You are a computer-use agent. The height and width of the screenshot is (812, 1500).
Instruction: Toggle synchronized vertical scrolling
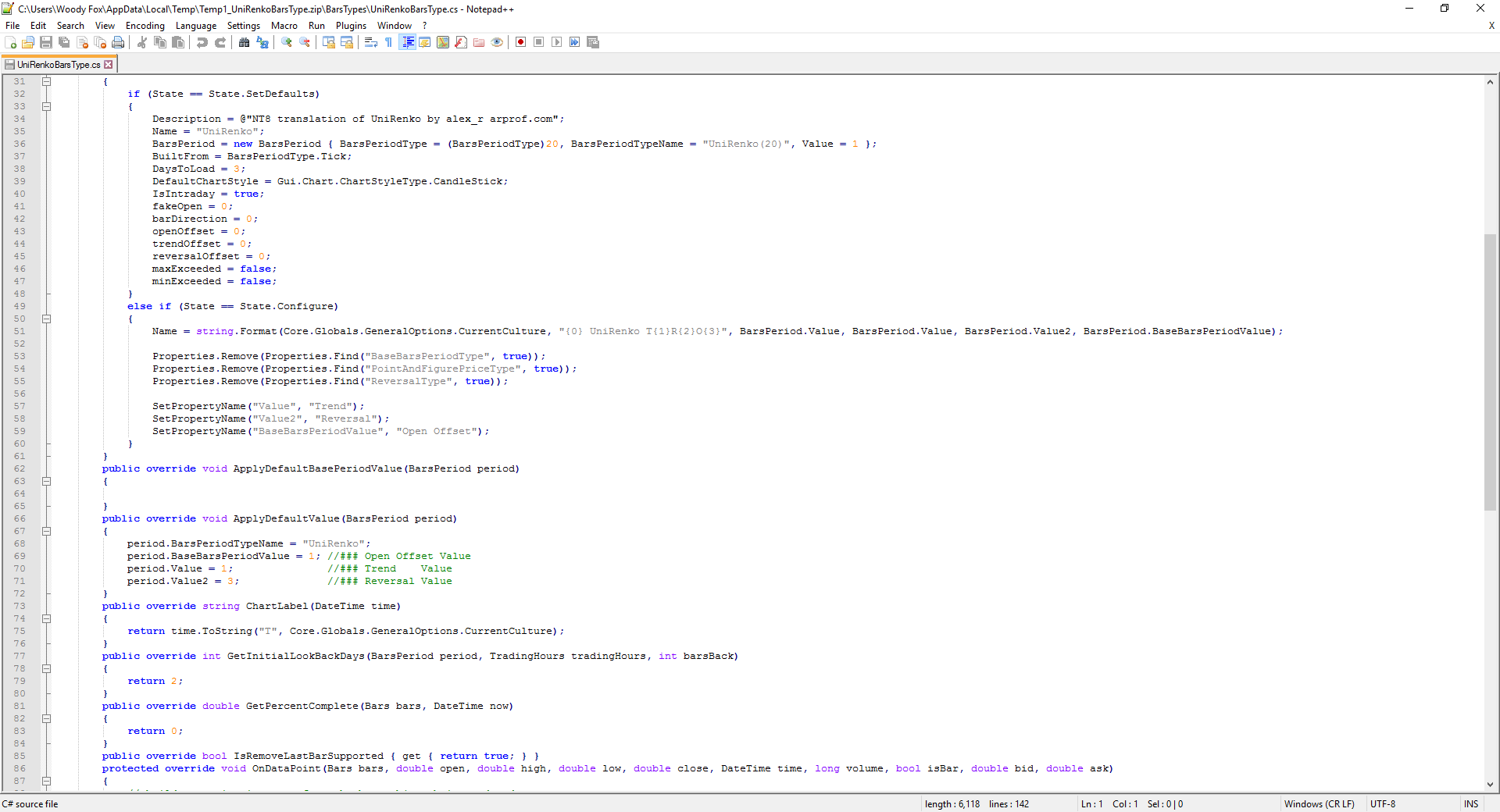point(329,42)
